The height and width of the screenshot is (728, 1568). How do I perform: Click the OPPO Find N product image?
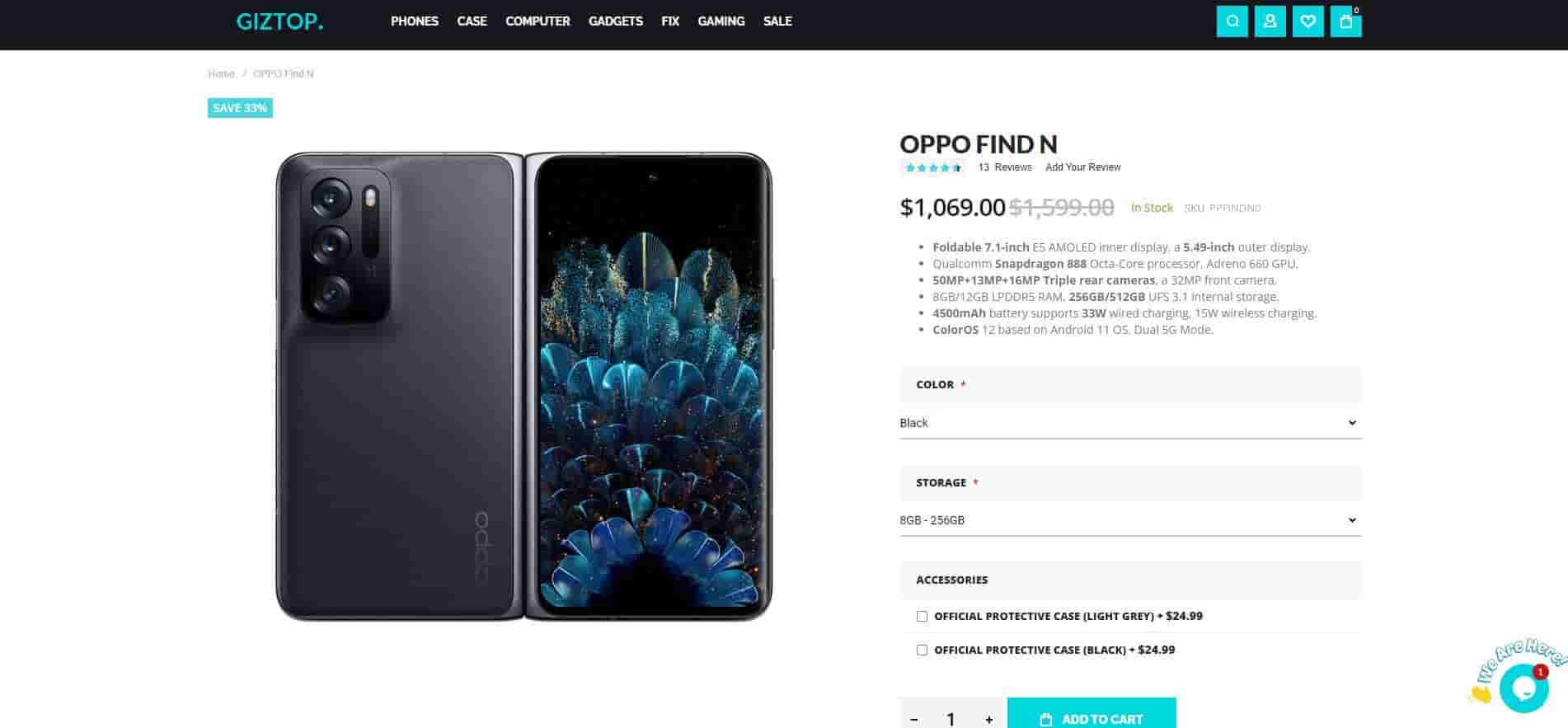pyautogui.click(x=524, y=387)
